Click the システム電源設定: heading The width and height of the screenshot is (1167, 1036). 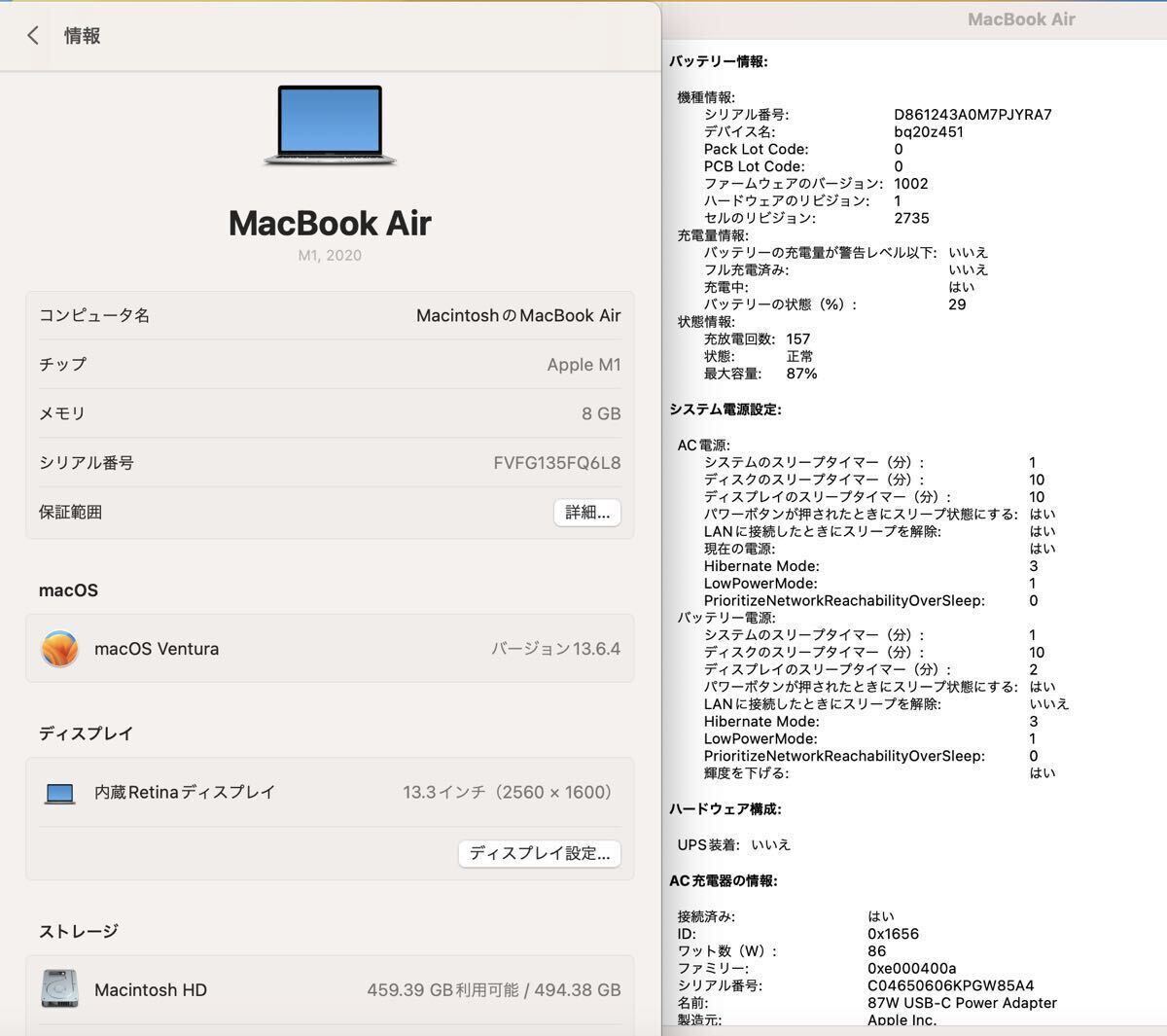pyautogui.click(x=725, y=410)
